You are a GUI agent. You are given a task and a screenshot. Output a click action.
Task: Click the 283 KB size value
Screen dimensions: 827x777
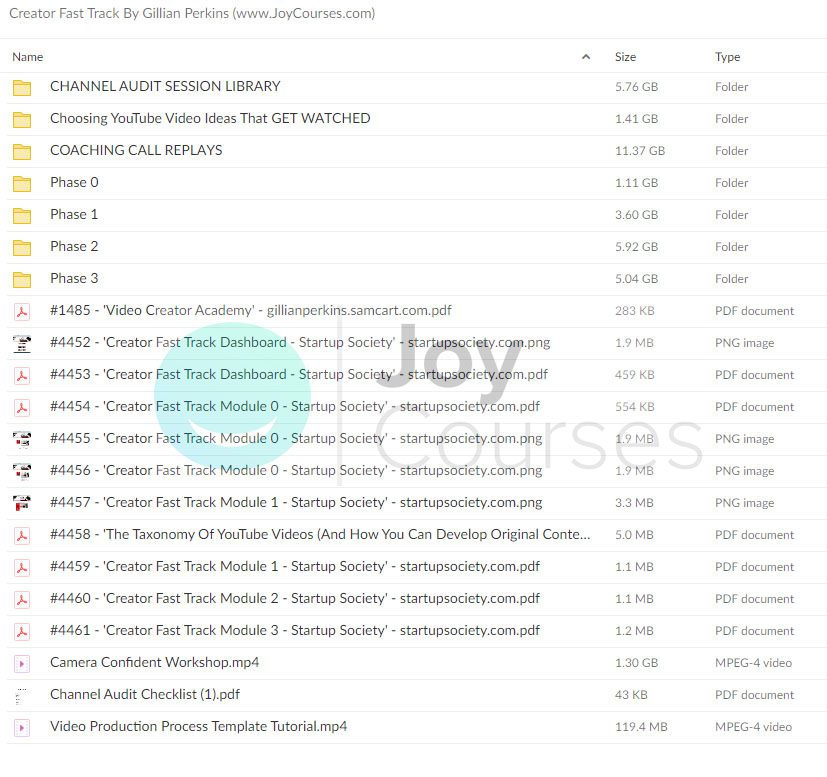click(634, 311)
